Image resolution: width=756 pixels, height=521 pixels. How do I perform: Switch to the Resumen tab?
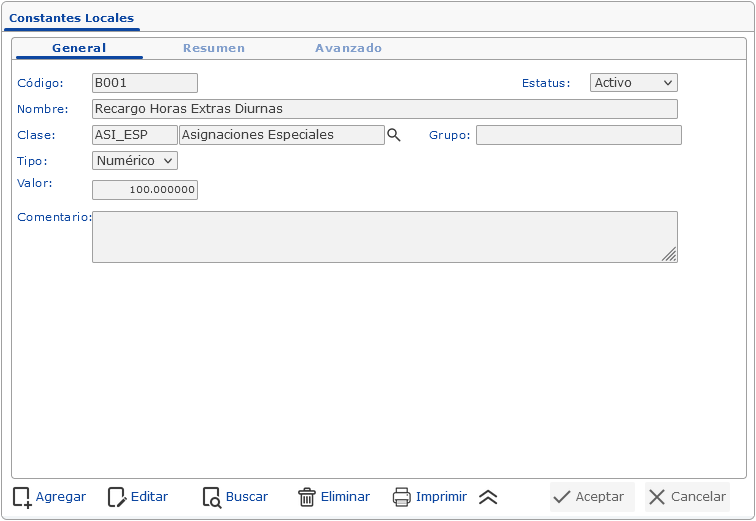pyautogui.click(x=213, y=48)
